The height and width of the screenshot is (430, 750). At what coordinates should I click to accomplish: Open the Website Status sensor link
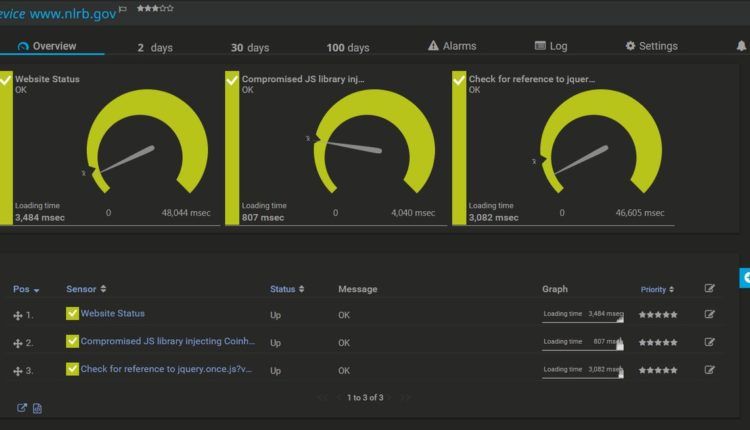pos(112,314)
